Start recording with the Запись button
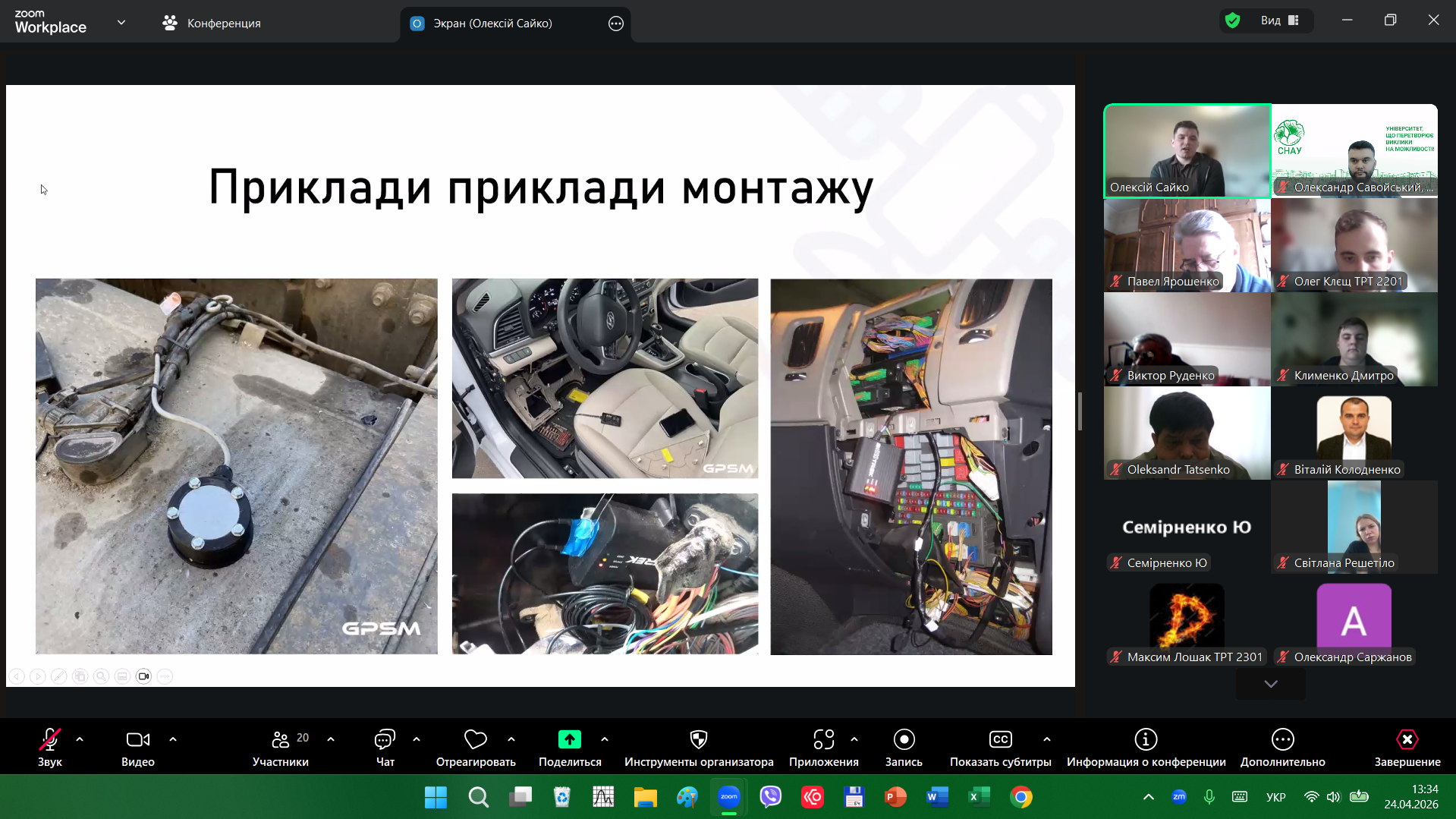The width and height of the screenshot is (1456, 819). point(903,740)
